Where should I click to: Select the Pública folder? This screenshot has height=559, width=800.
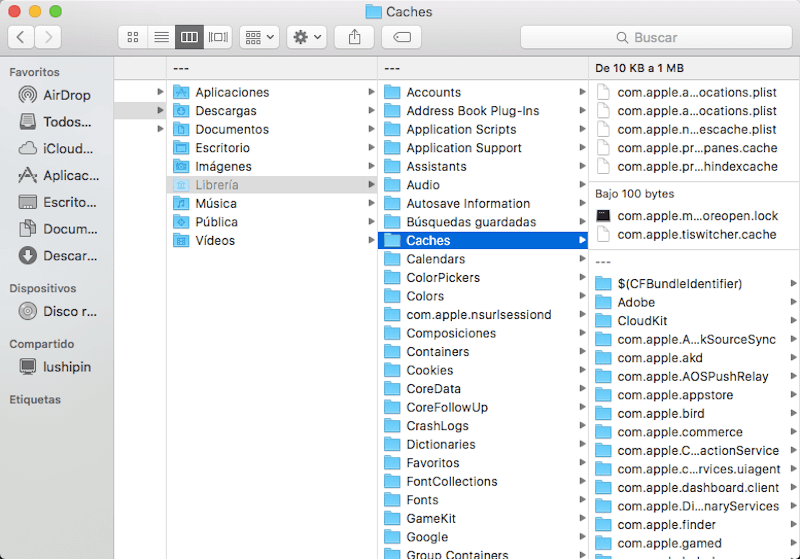pos(272,222)
